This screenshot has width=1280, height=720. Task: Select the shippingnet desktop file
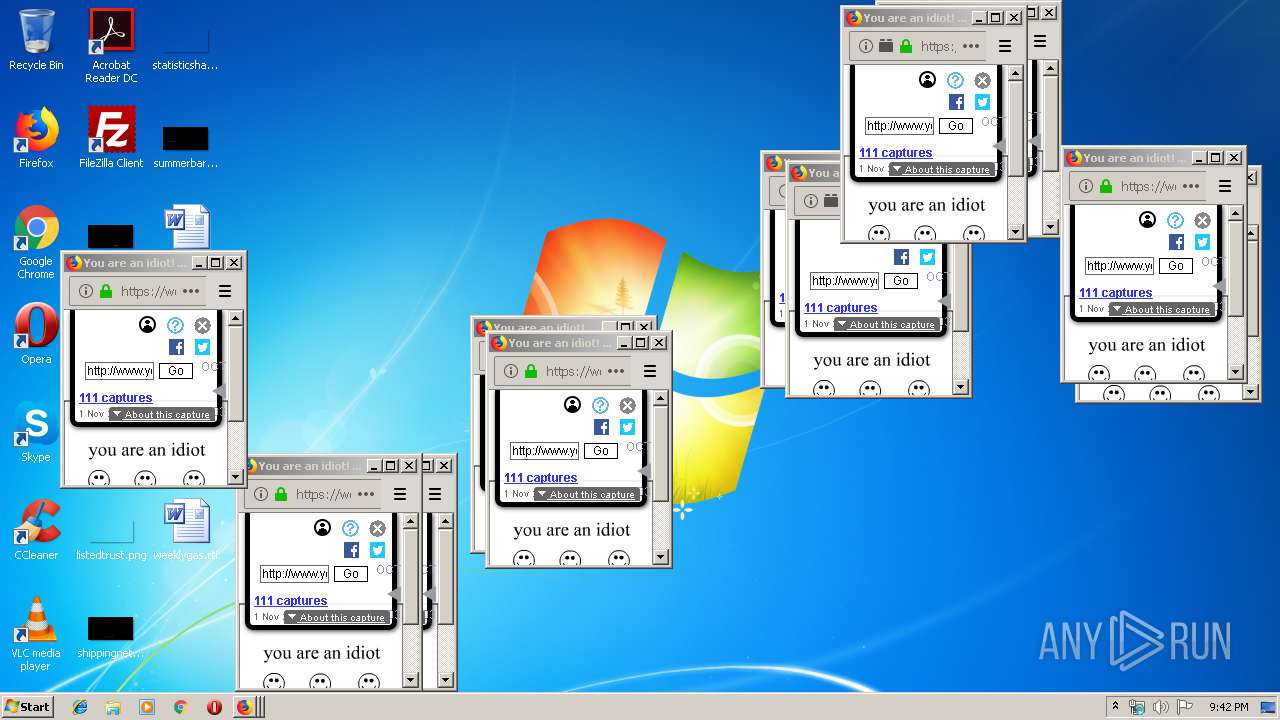tap(111, 637)
